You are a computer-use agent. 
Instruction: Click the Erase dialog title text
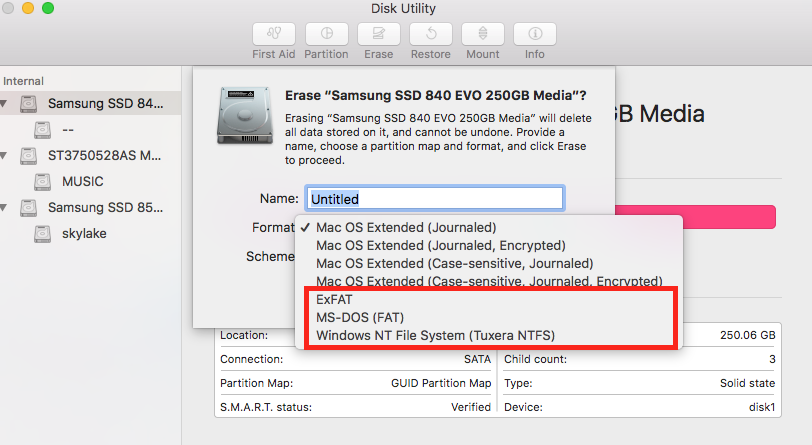[436, 95]
